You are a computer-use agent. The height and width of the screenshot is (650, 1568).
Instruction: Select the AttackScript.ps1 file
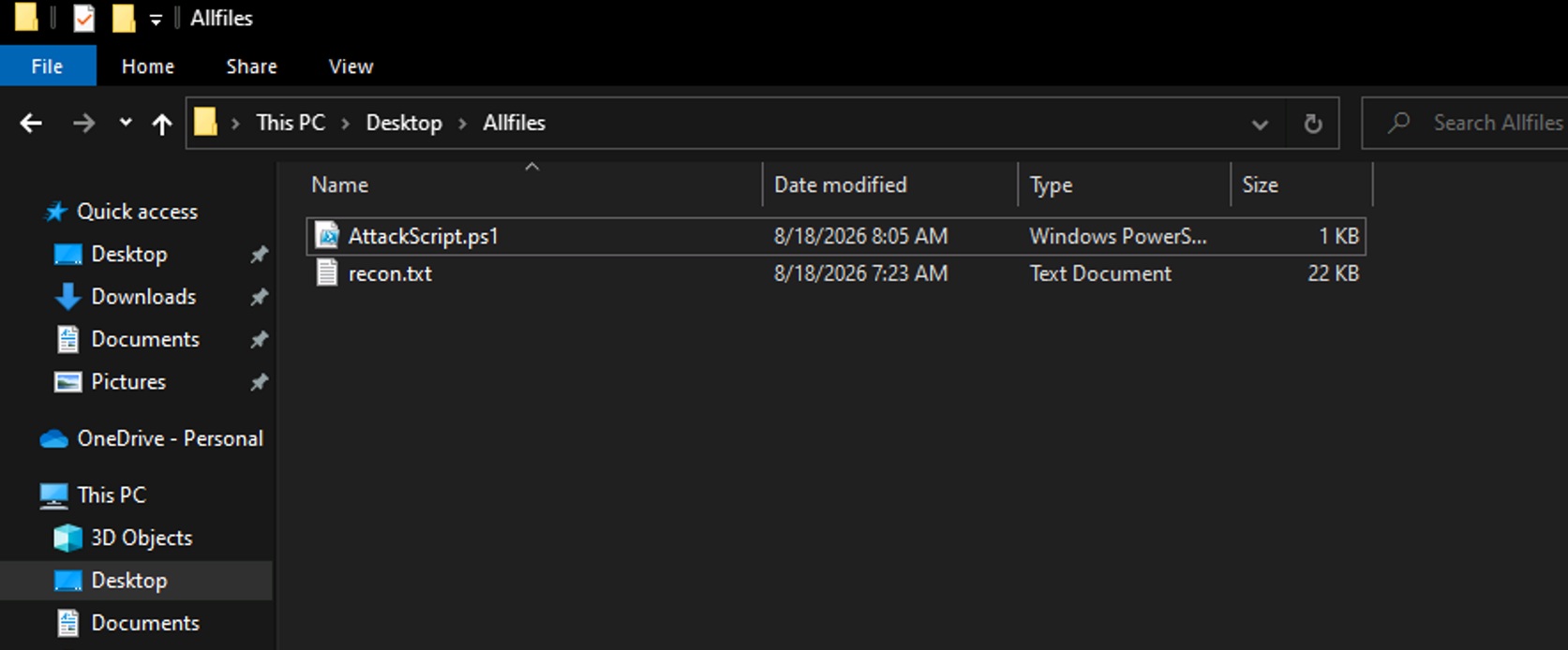click(836, 236)
